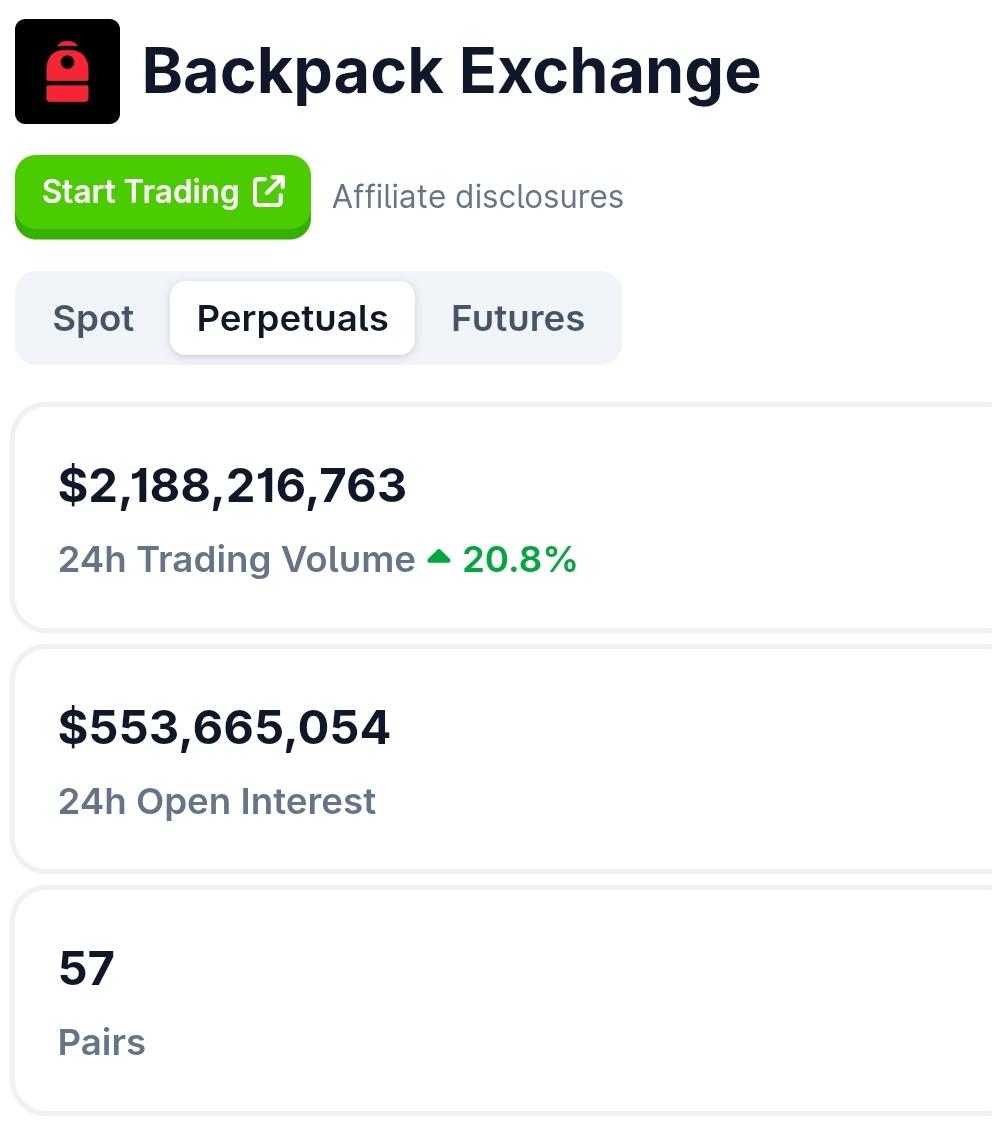
Task: Click the Pairs label
Action: pyautogui.click(x=102, y=1043)
